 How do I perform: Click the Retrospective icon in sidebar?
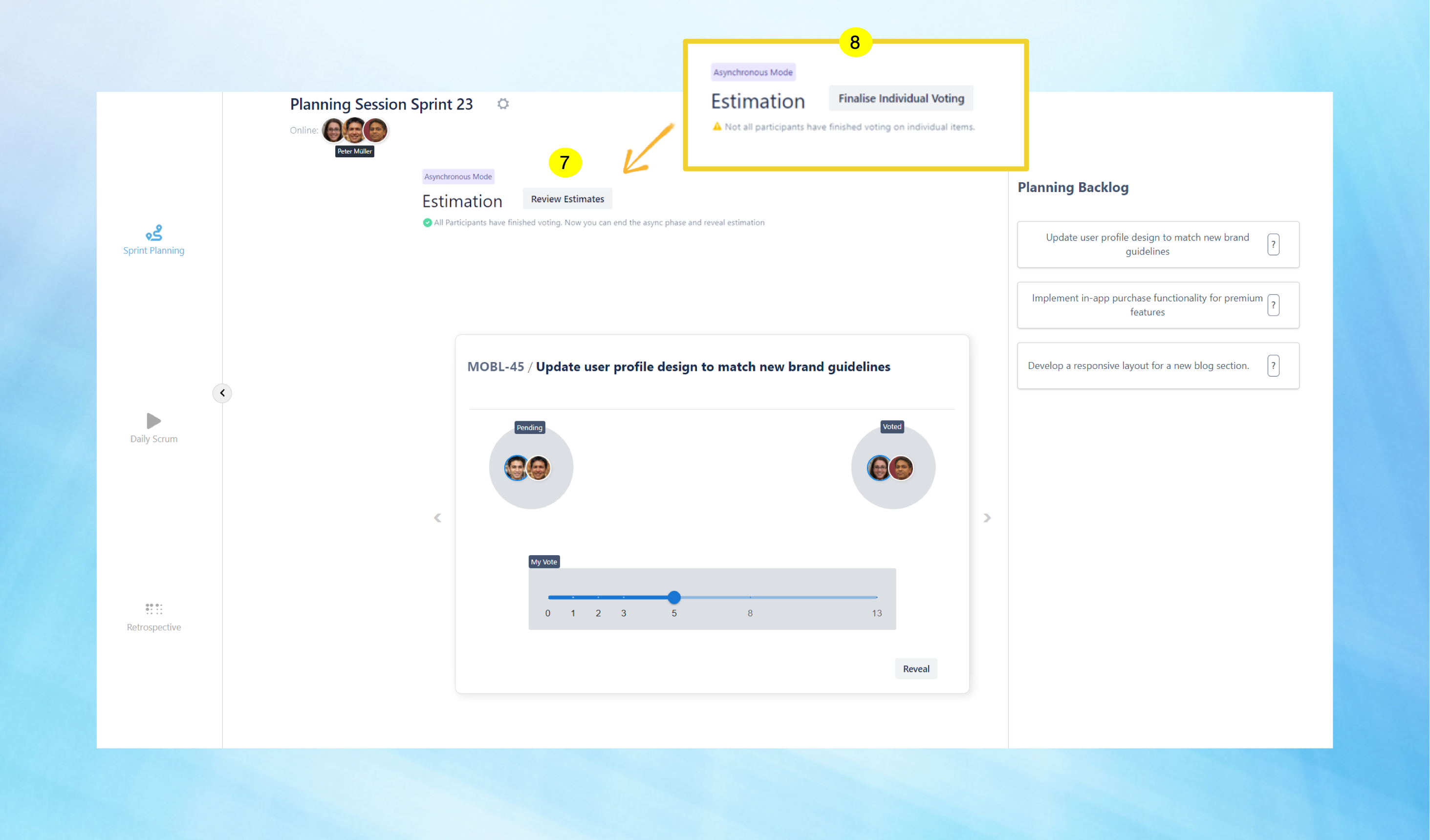pos(153,609)
